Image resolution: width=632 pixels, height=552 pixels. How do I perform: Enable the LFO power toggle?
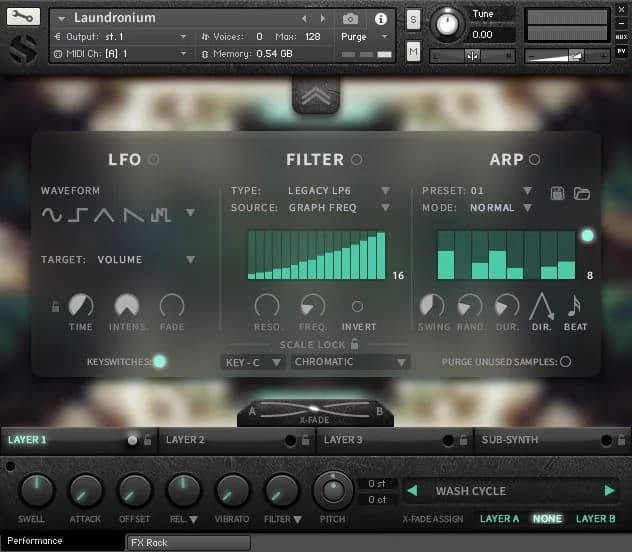click(x=154, y=159)
